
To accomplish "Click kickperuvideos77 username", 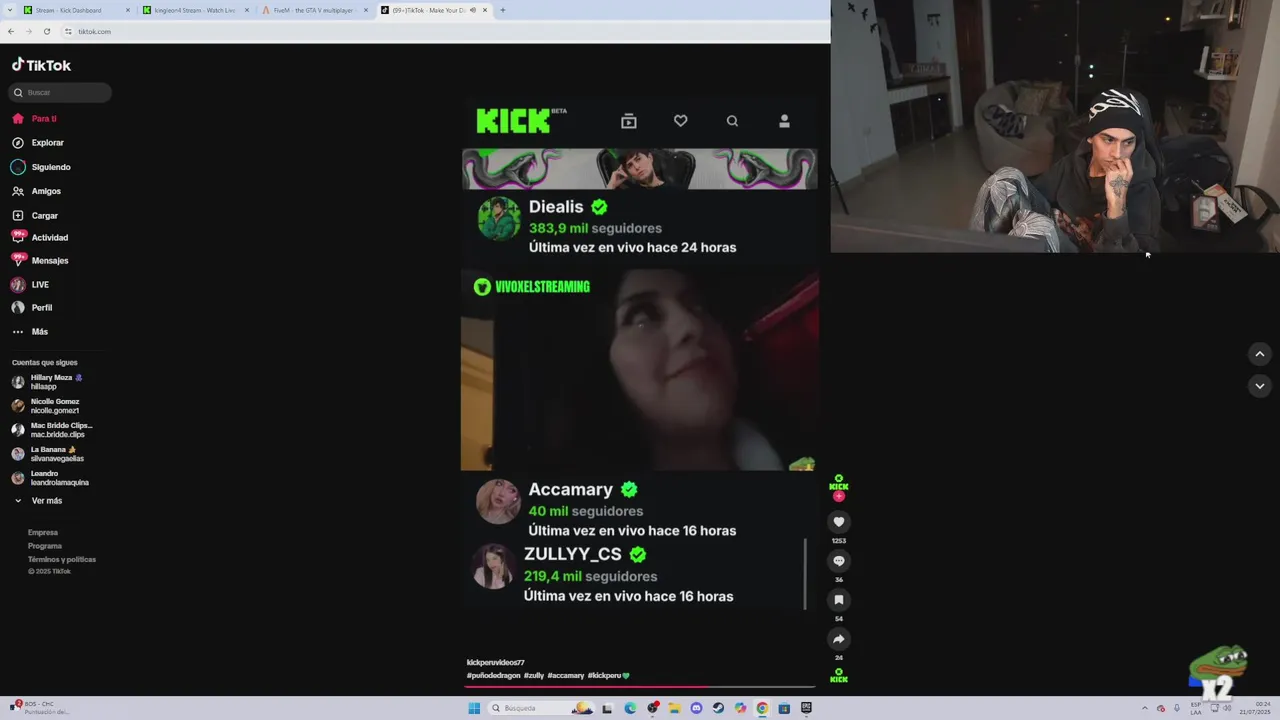I will tap(496, 663).
